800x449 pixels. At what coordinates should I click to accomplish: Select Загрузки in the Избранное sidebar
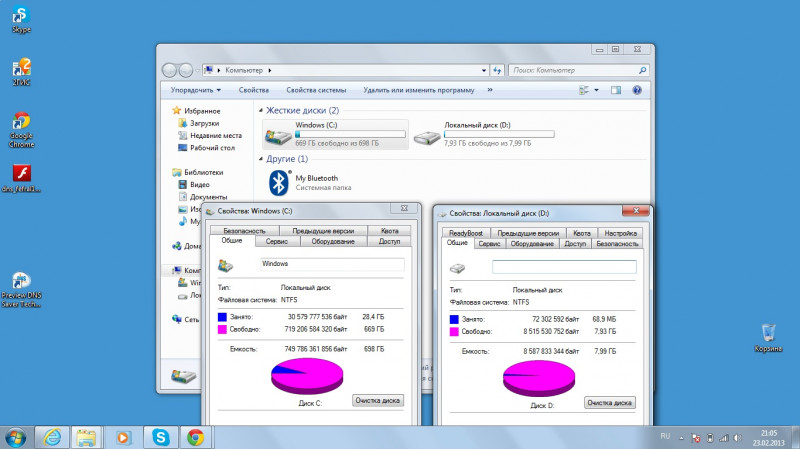(x=204, y=123)
